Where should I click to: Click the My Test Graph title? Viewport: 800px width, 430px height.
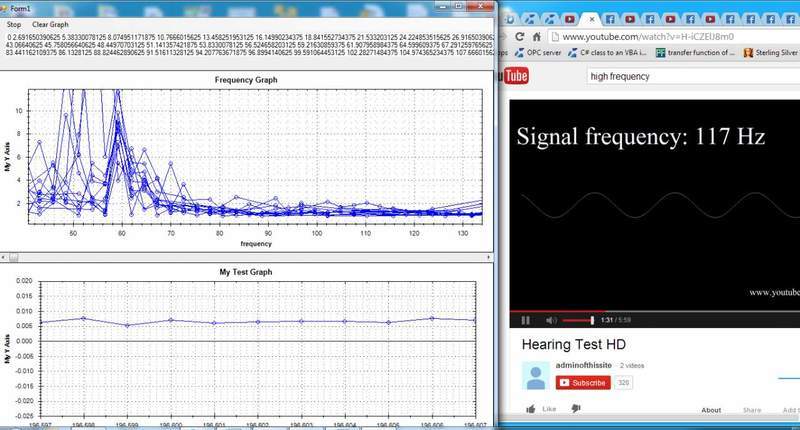tap(246, 272)
